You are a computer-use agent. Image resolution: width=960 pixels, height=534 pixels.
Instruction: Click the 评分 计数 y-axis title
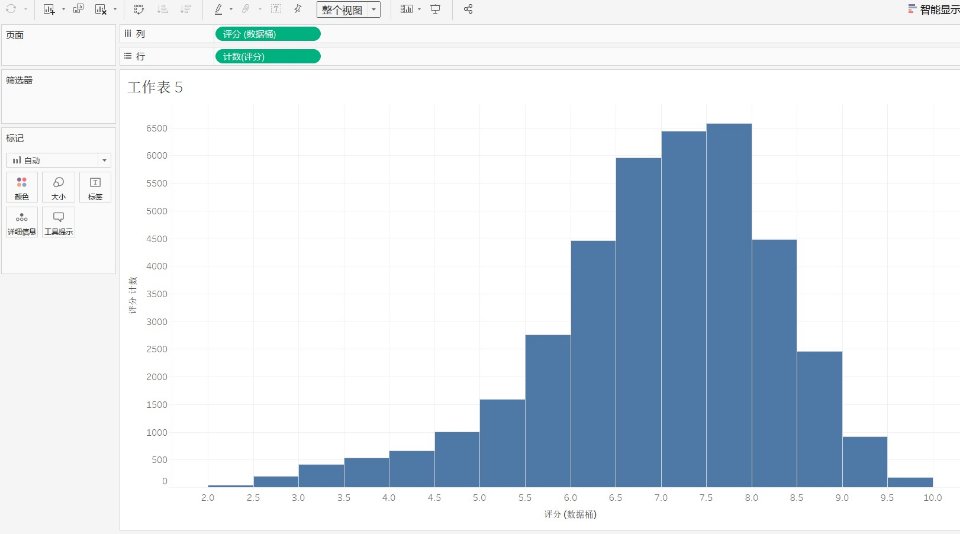(133, 296)
